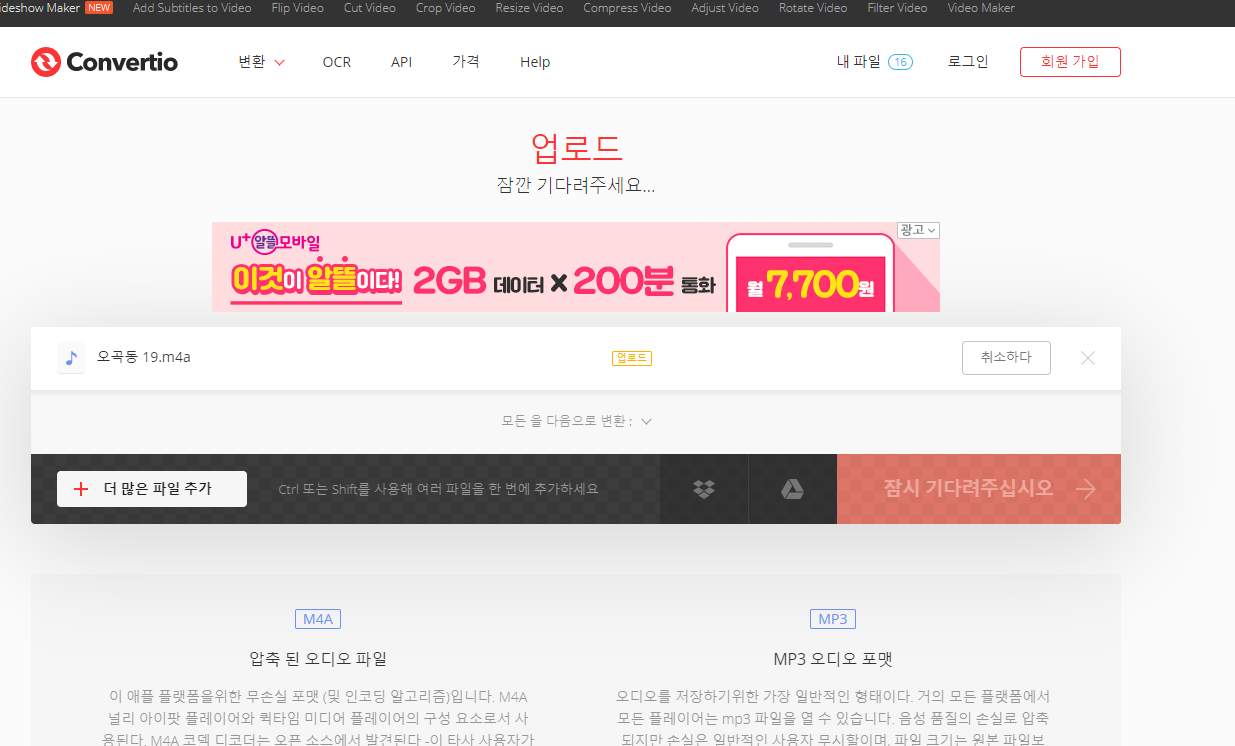Click the 16 file count badge

click(900, 62)
